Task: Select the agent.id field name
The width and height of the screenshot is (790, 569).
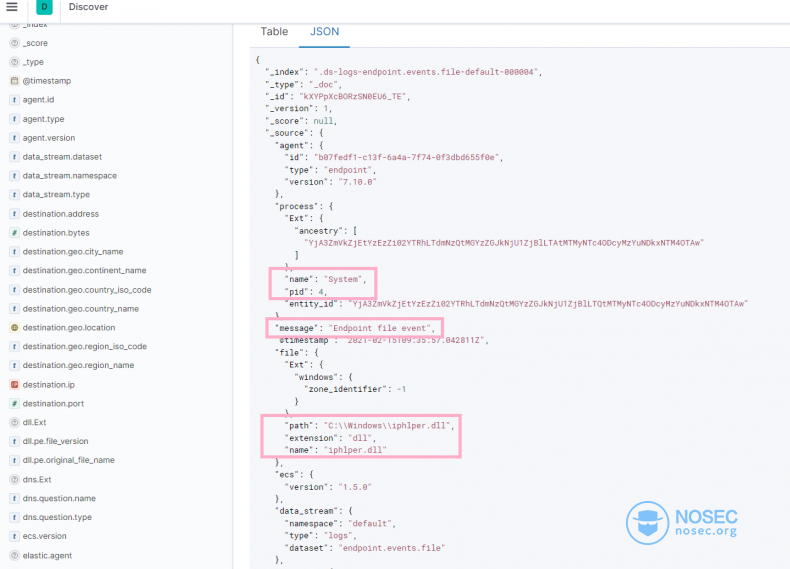Action: 38,100
